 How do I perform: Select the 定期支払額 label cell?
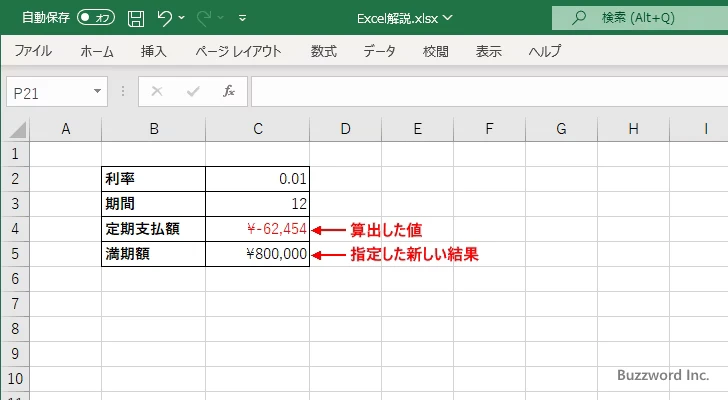154,229
